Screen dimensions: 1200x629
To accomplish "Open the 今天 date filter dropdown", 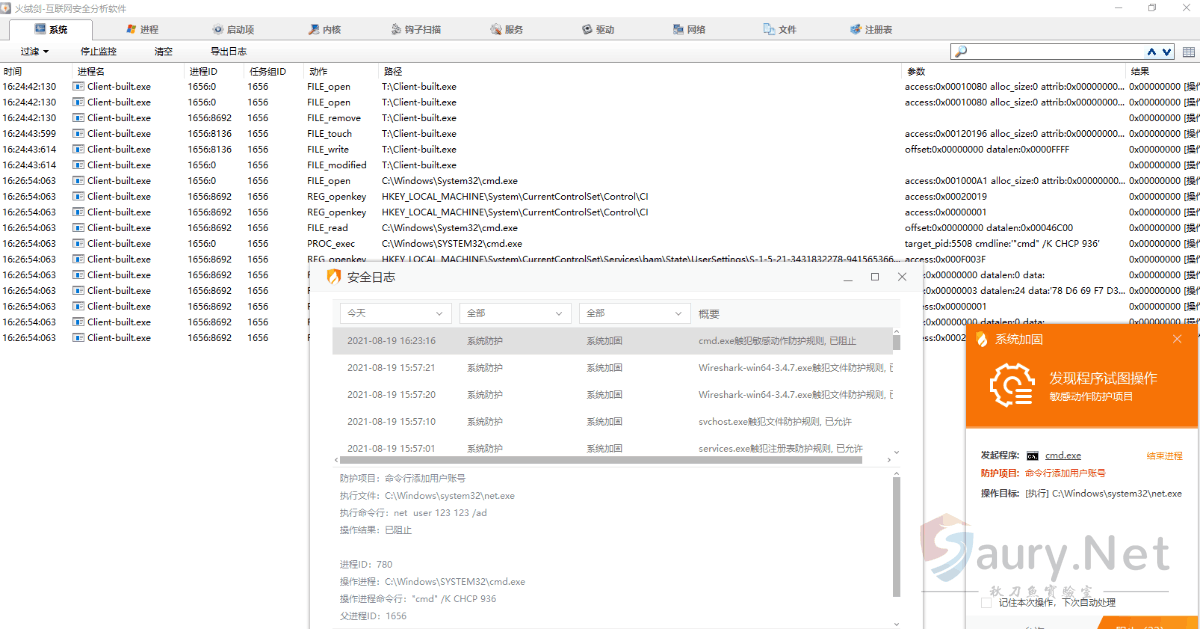I will [395, 314].
